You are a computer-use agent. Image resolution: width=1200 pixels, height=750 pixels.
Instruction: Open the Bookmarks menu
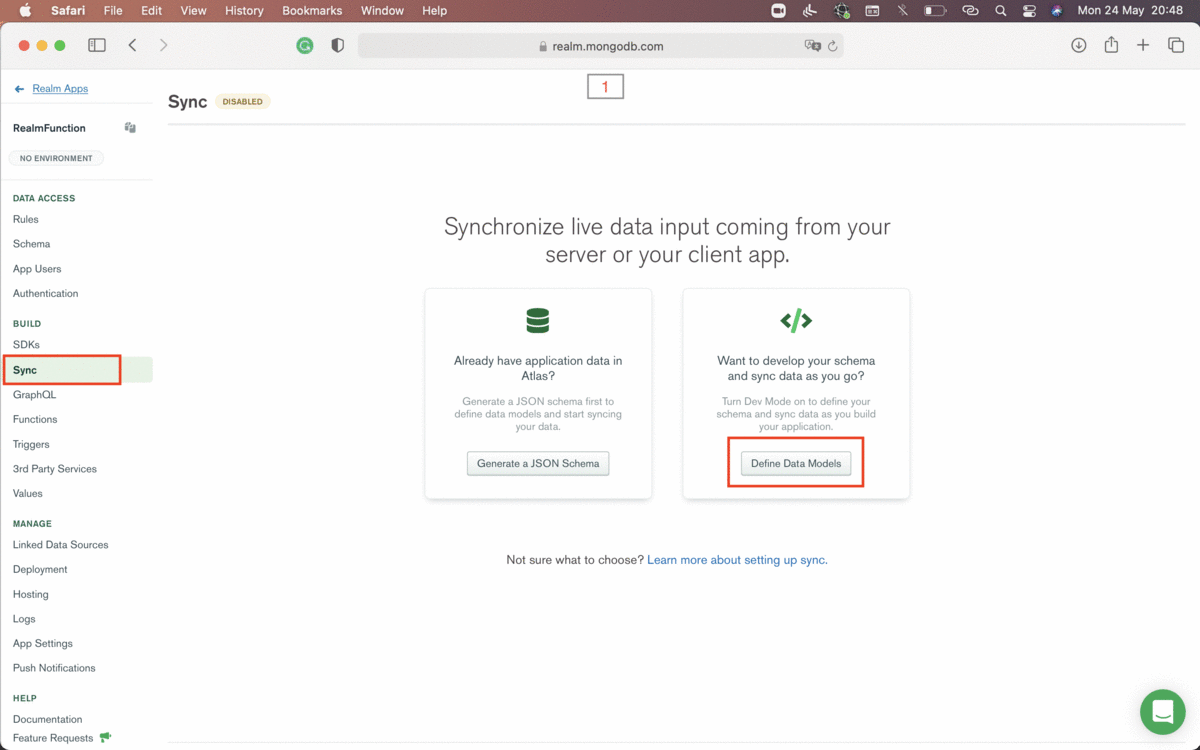(x=312, y=11)
